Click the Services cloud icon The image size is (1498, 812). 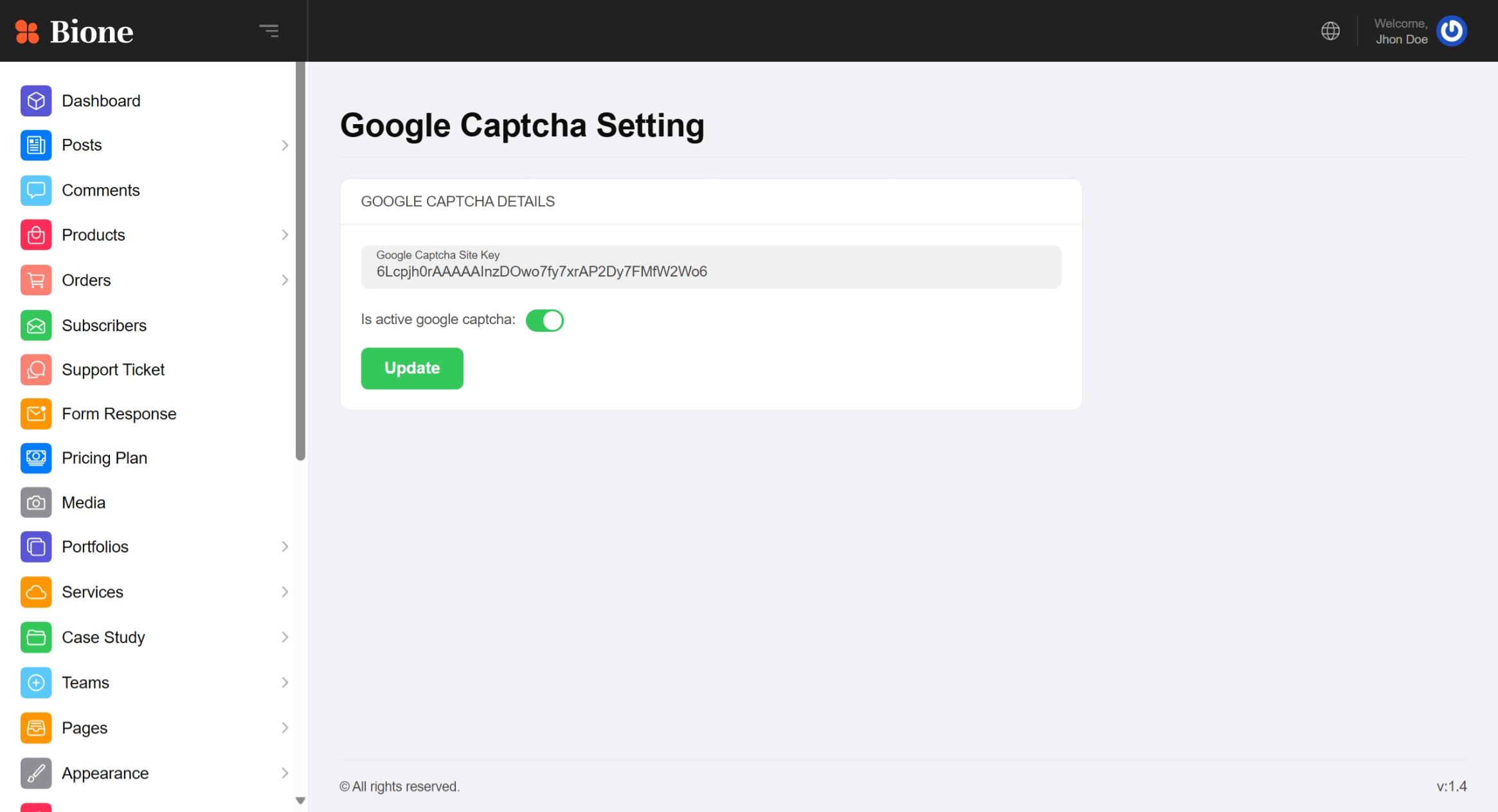tap(36, 592)
